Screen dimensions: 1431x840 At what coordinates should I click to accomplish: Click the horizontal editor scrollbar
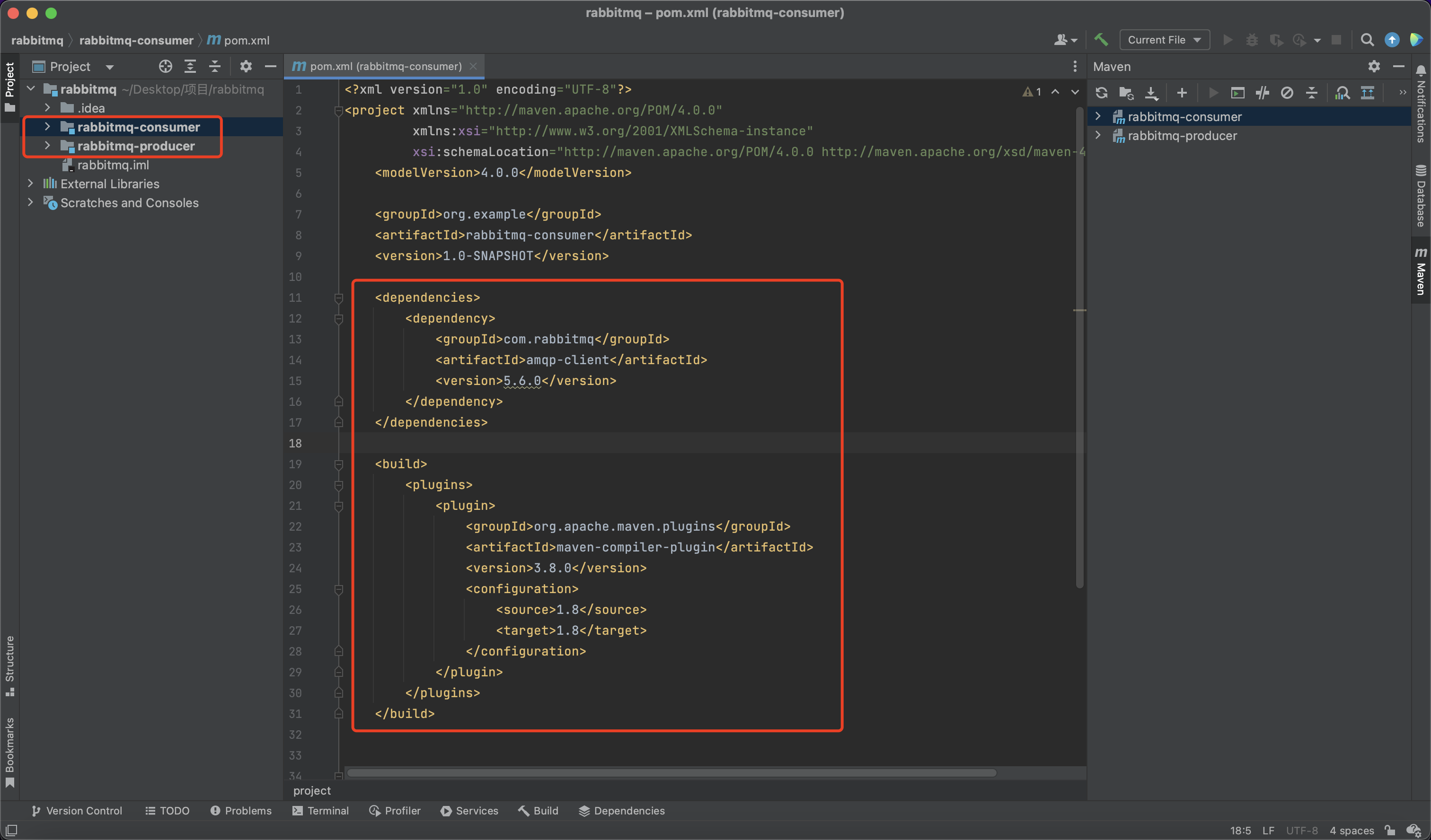671,772
